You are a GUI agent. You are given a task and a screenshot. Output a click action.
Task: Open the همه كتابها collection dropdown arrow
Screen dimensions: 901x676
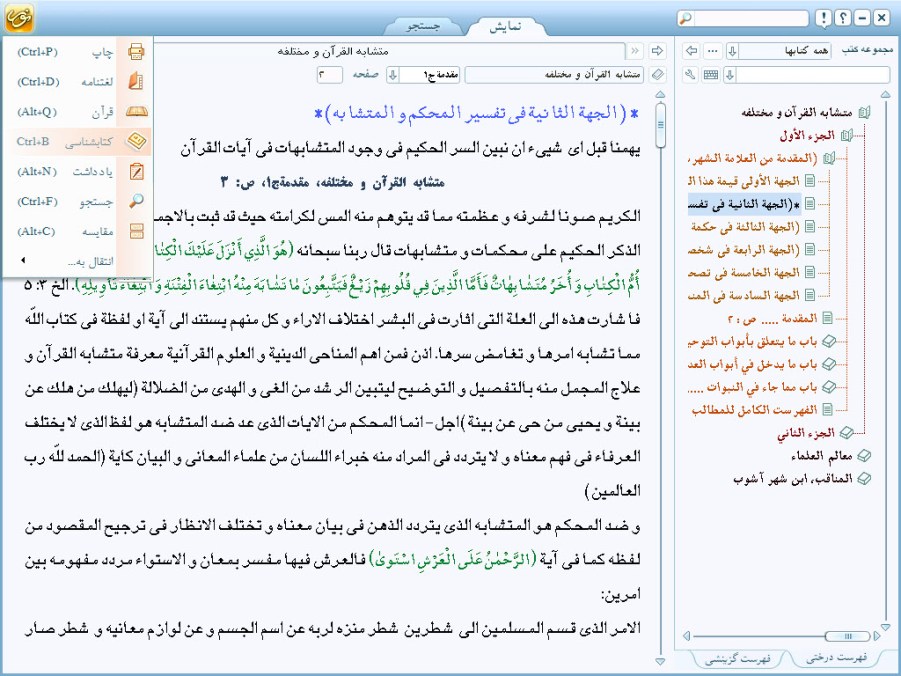click(x=733, y=51)
